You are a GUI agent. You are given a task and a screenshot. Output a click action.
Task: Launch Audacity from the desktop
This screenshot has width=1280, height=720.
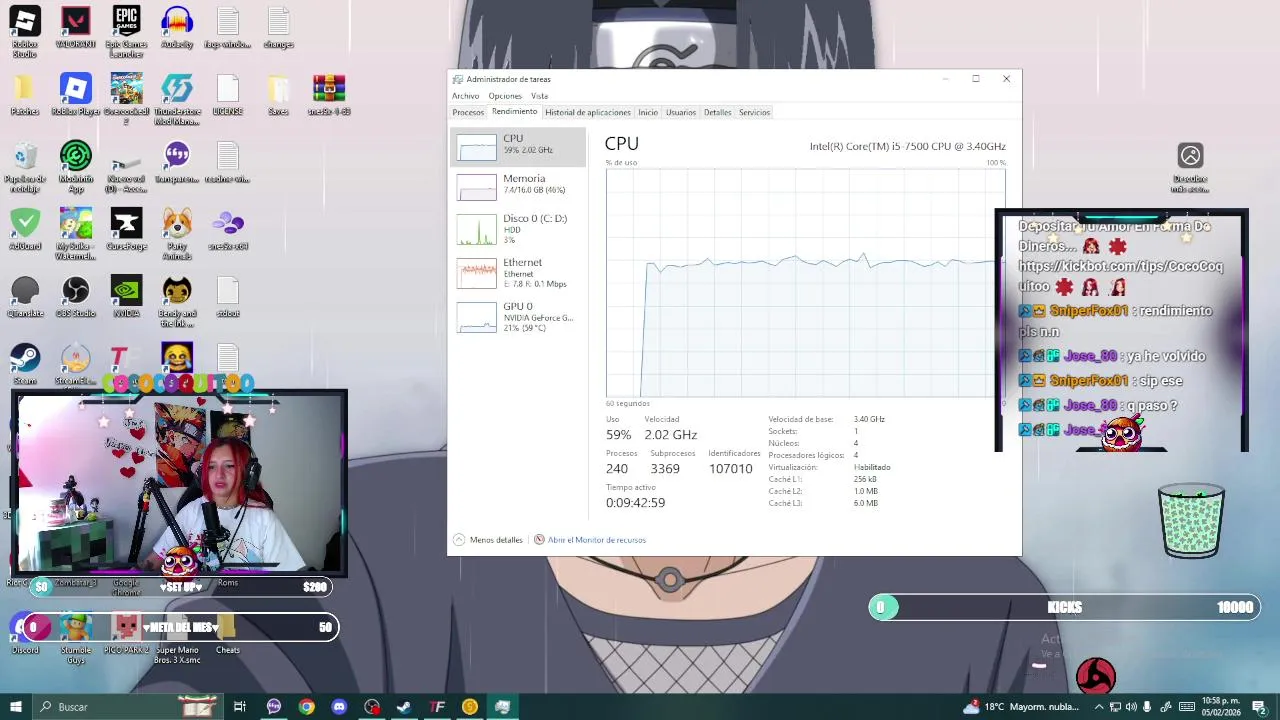[177, 28]
